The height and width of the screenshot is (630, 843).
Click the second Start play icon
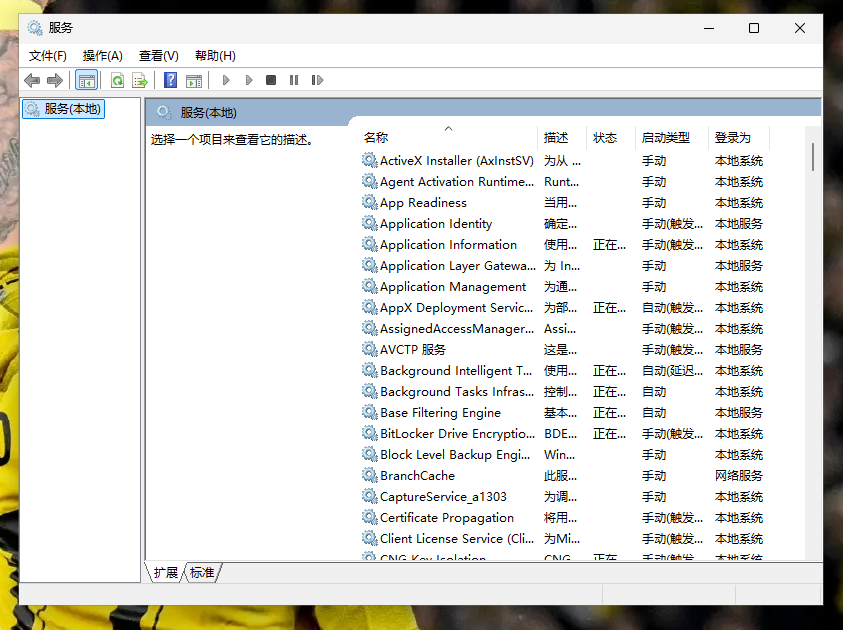pos(248,80)
